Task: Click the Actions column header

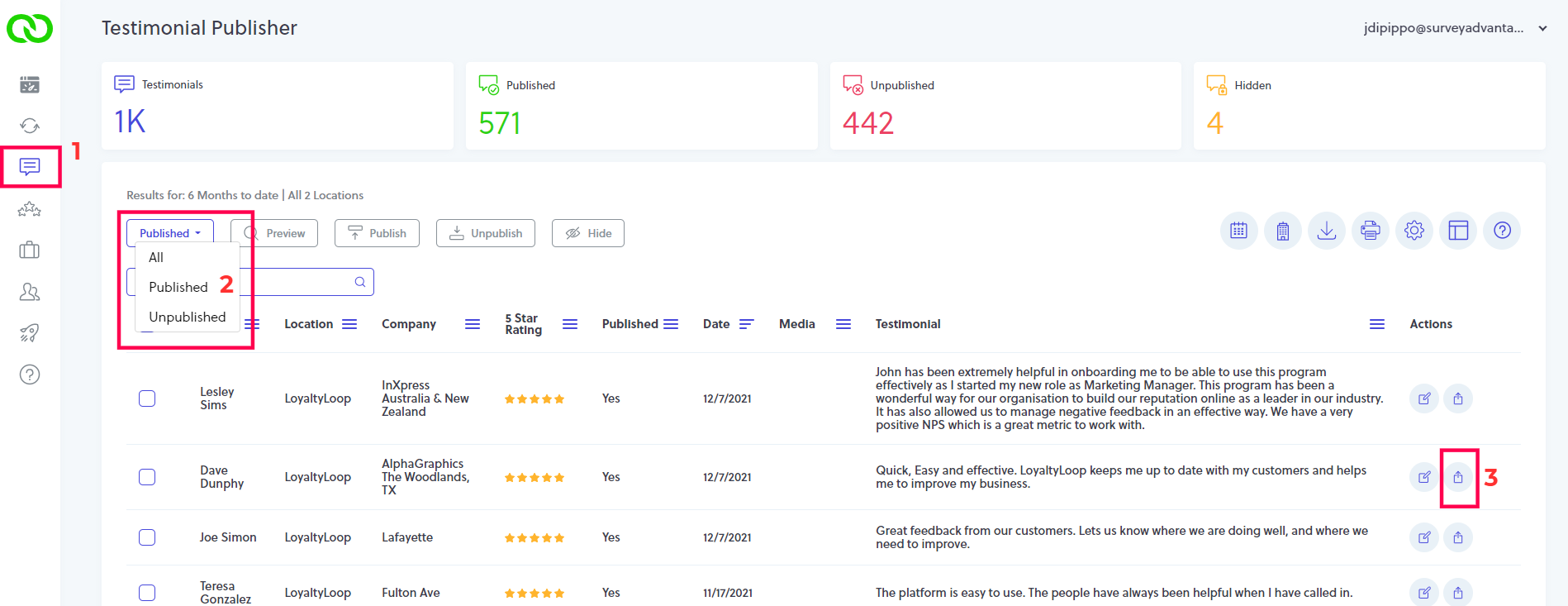Action: [x=1431, y=324]
